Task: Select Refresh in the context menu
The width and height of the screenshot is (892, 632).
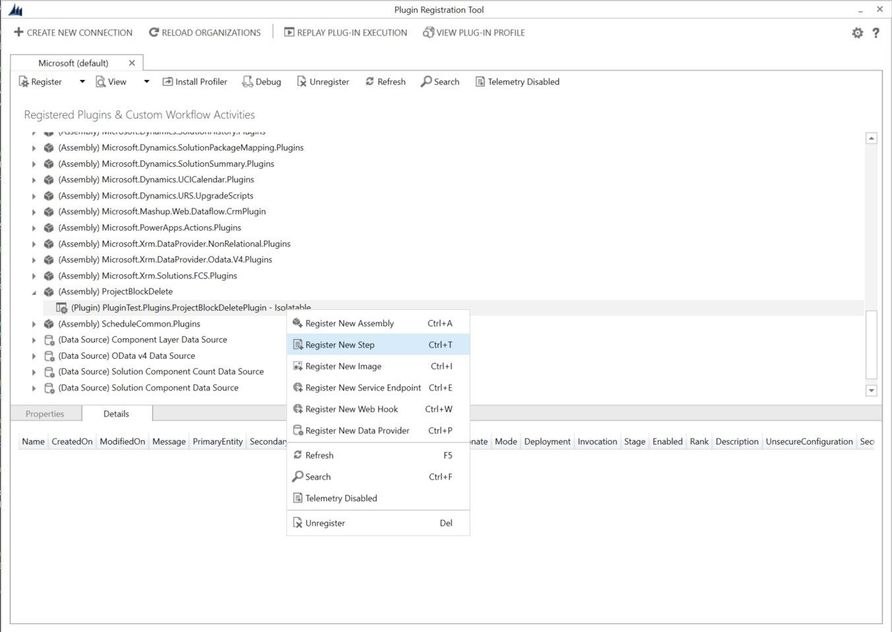Action: pyautogui.click(x=378, y=455)
